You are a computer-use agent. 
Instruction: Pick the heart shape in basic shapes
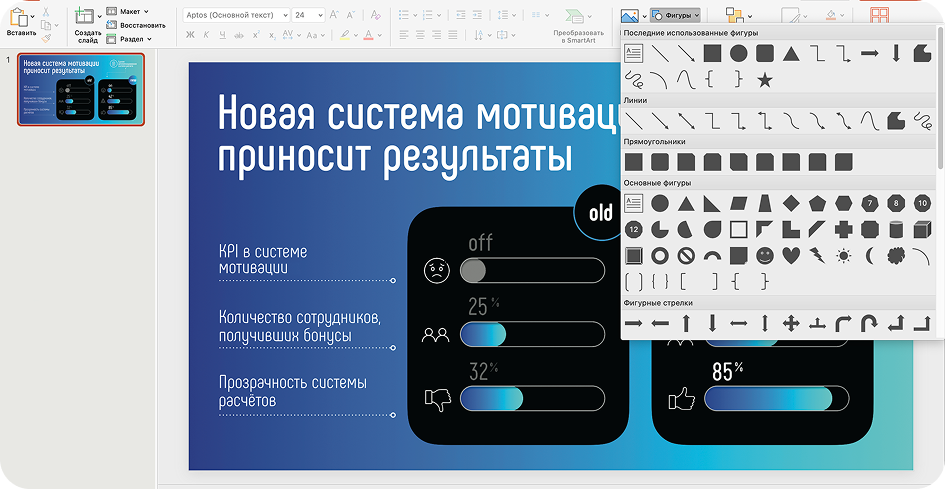point(791,255)
